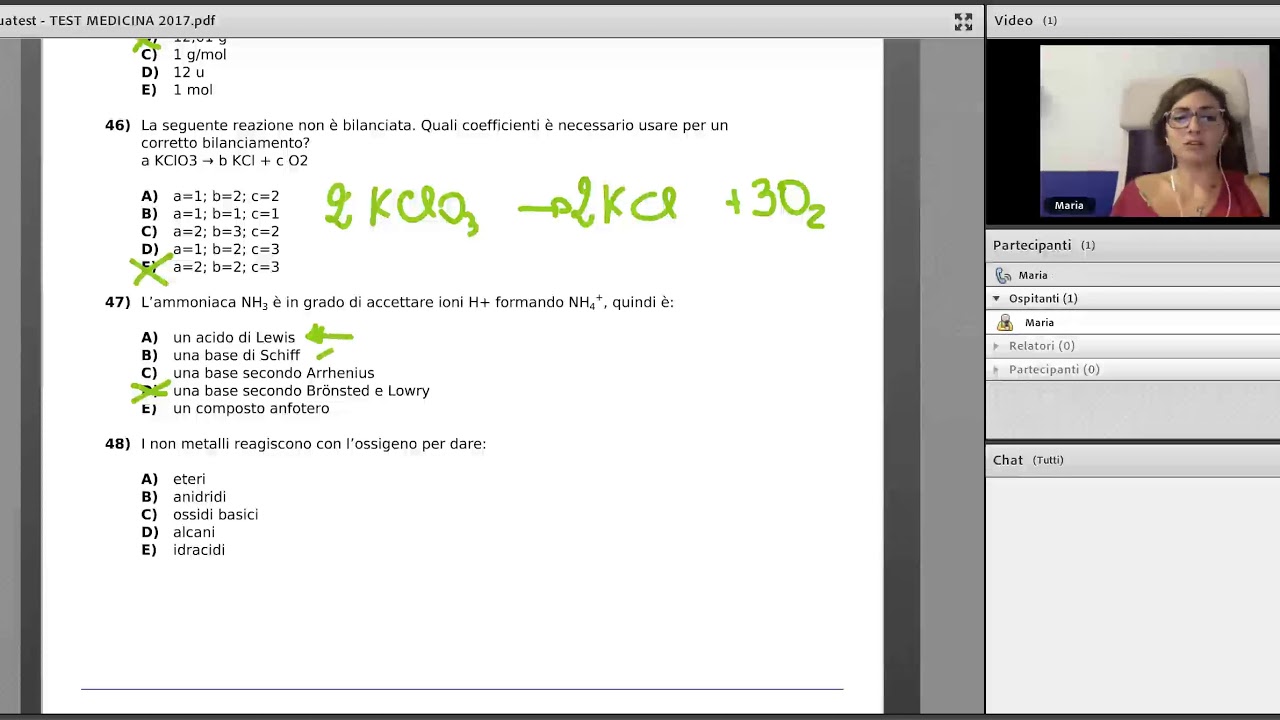The image size is (1280, 720).
Task: Click answer 'un composto anfotero'
Action: coord(251,409)
